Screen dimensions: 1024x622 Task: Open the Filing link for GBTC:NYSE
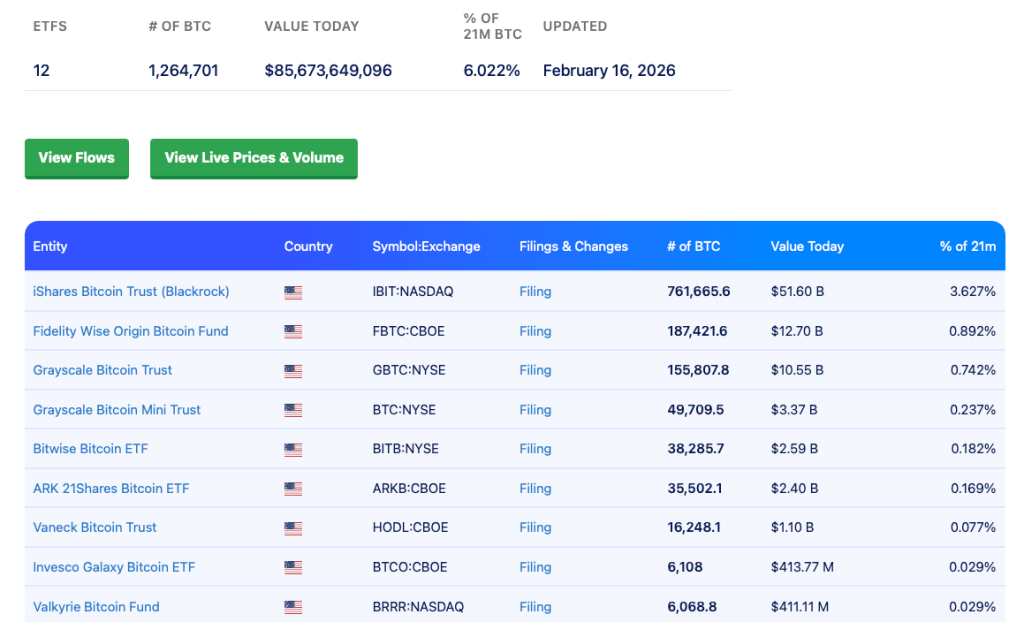535,370
